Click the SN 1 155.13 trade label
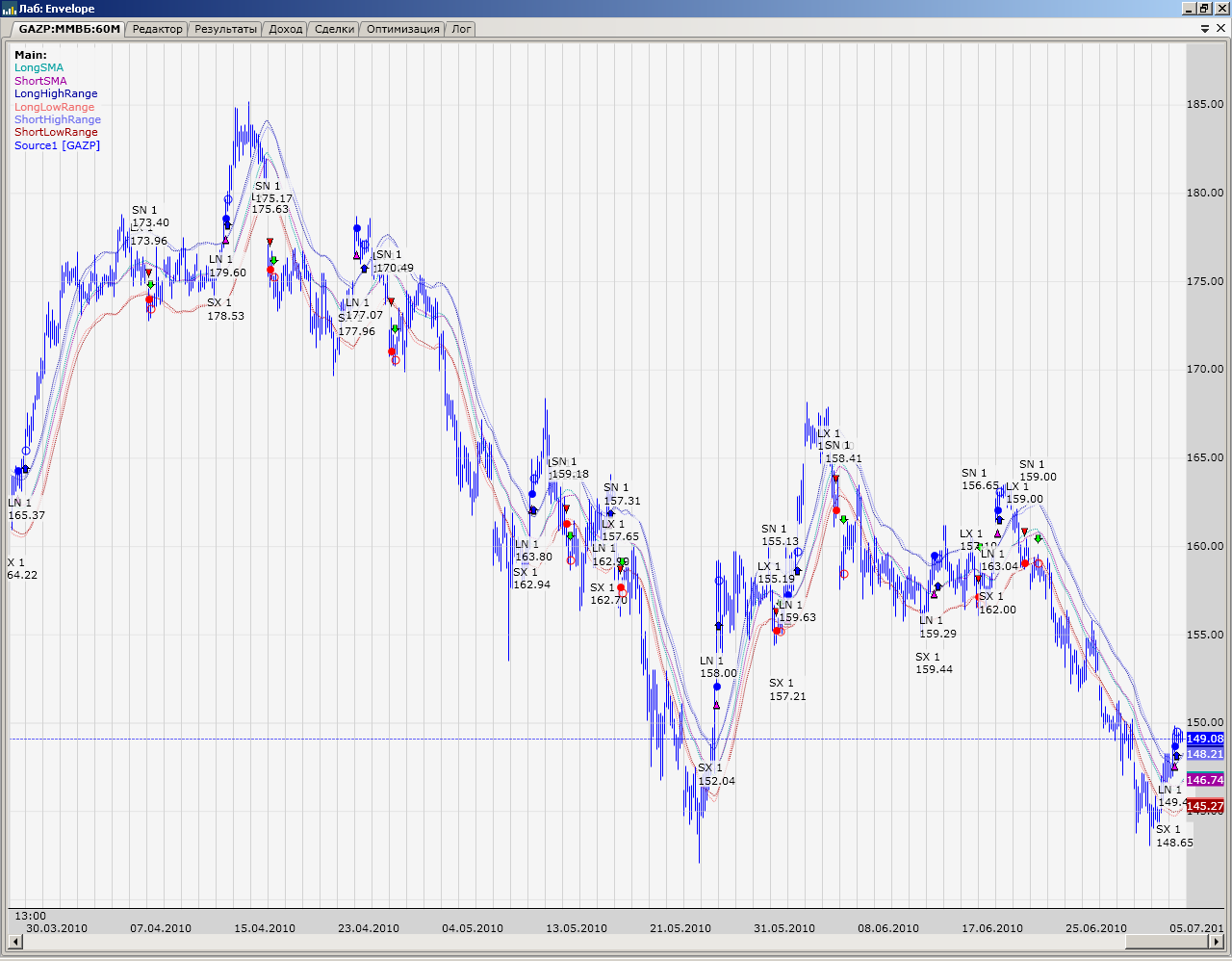Viewport: 1232px width, 961px height. (781, 535)
